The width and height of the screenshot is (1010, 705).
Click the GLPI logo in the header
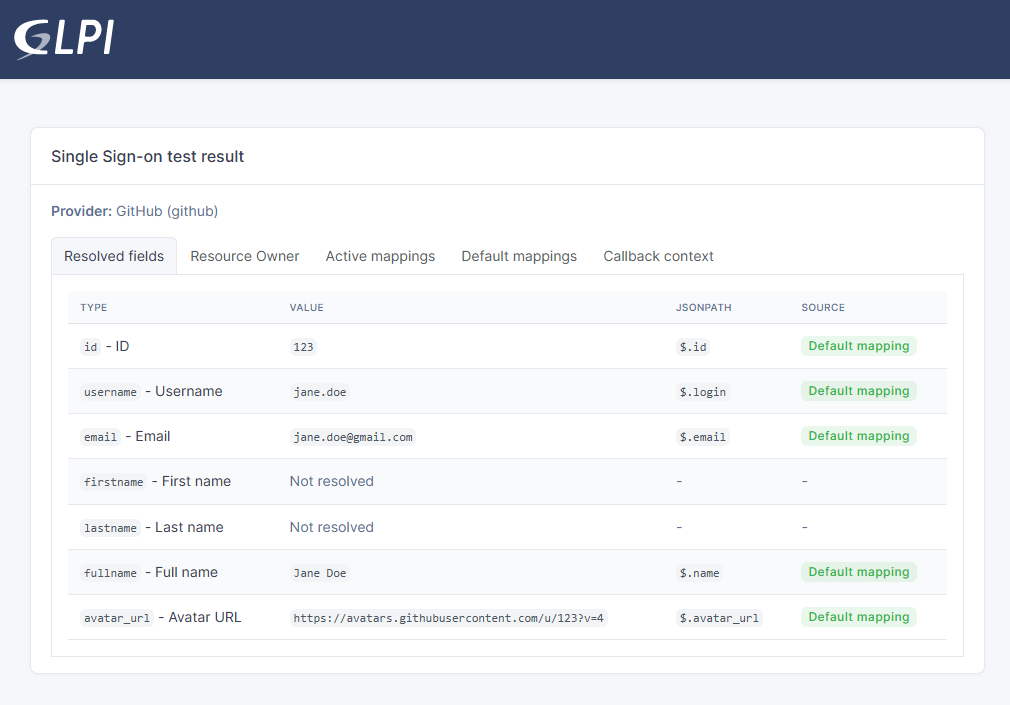64,39
